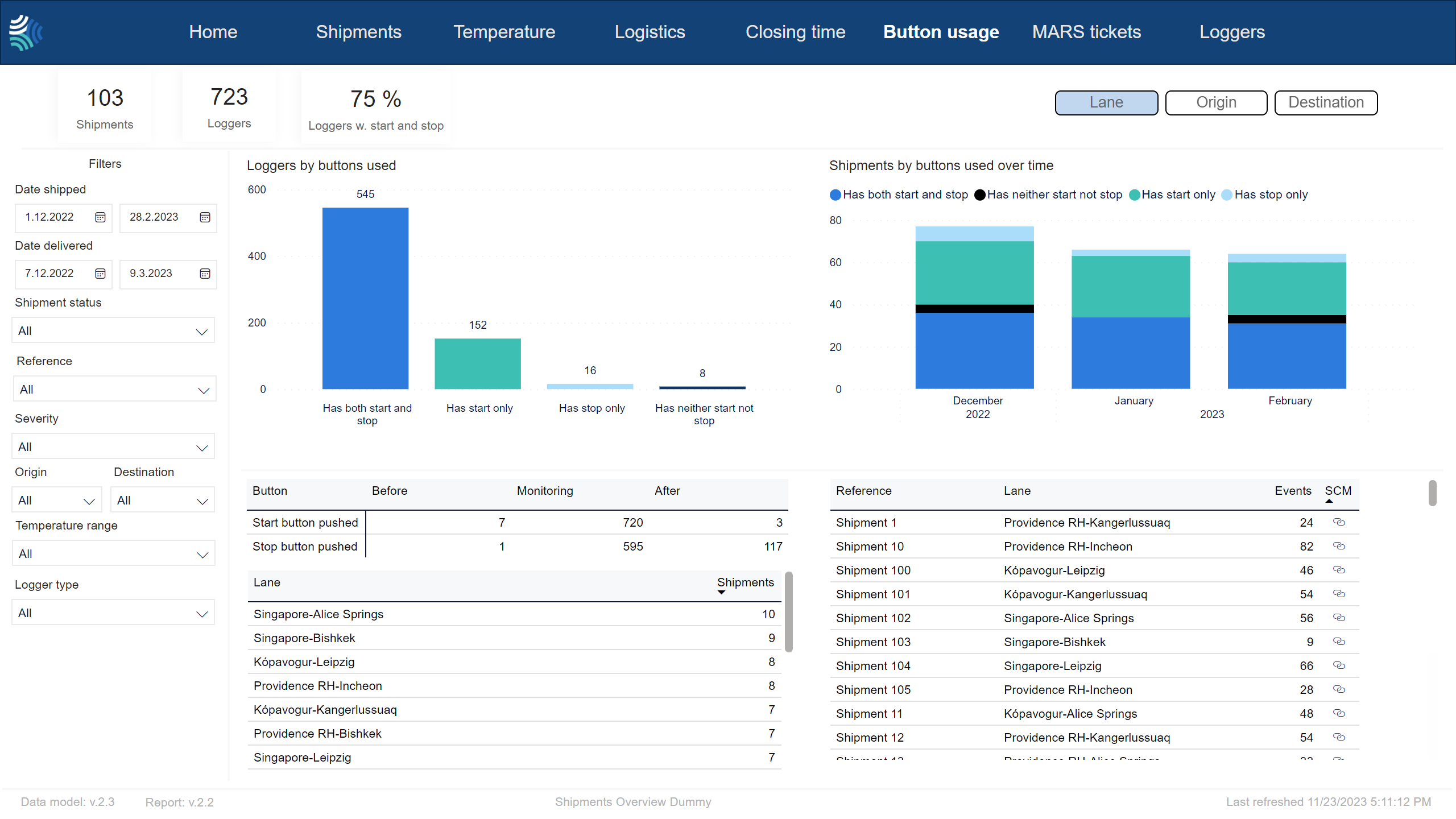The image size is (1456, 819).
Task: Sort by Events column header
Action: tap(1293, 491)
